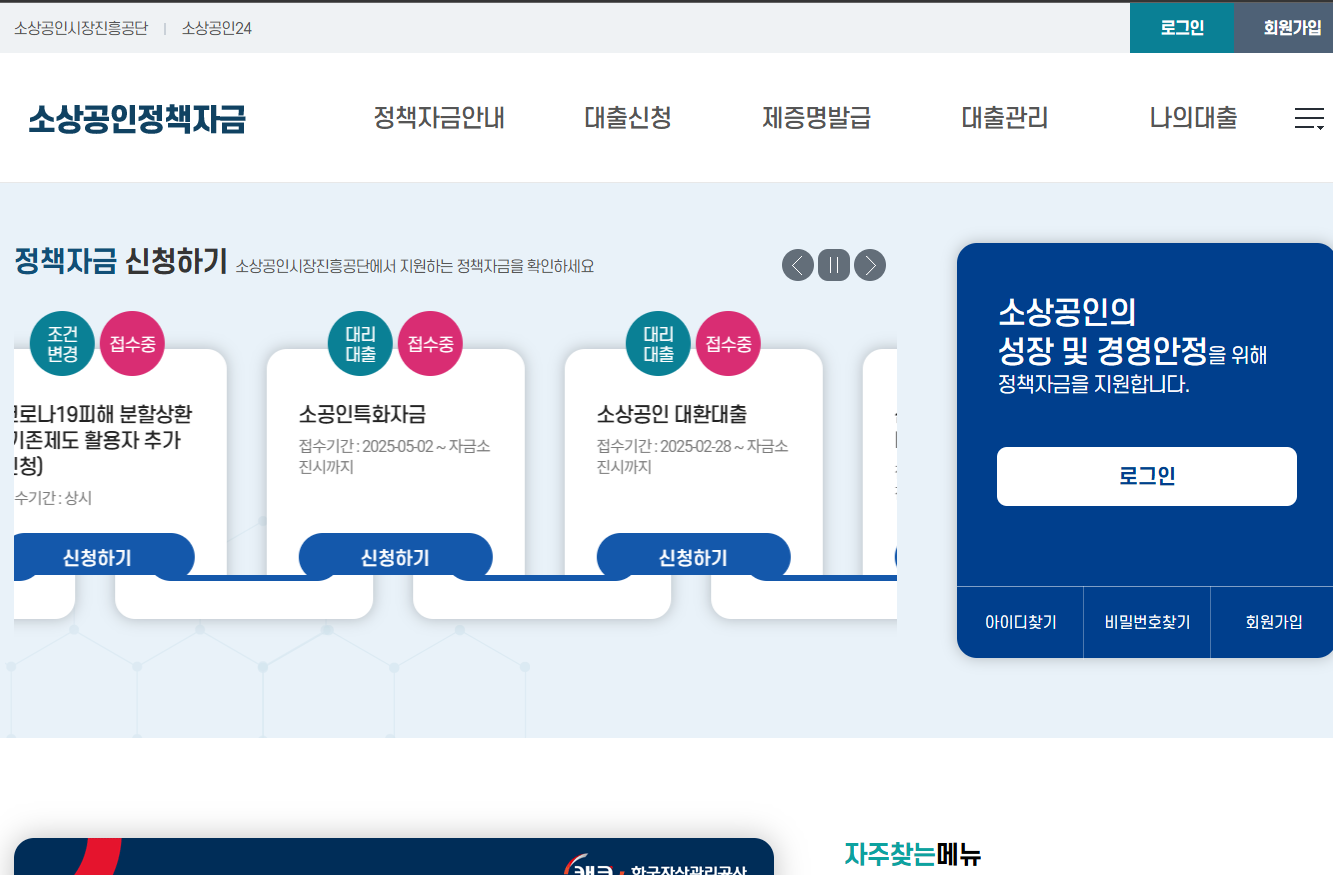Click the 대리대출 badge on 소상공인 대환대출
The image size is (1333, 875).
click(x=658, y=343)
